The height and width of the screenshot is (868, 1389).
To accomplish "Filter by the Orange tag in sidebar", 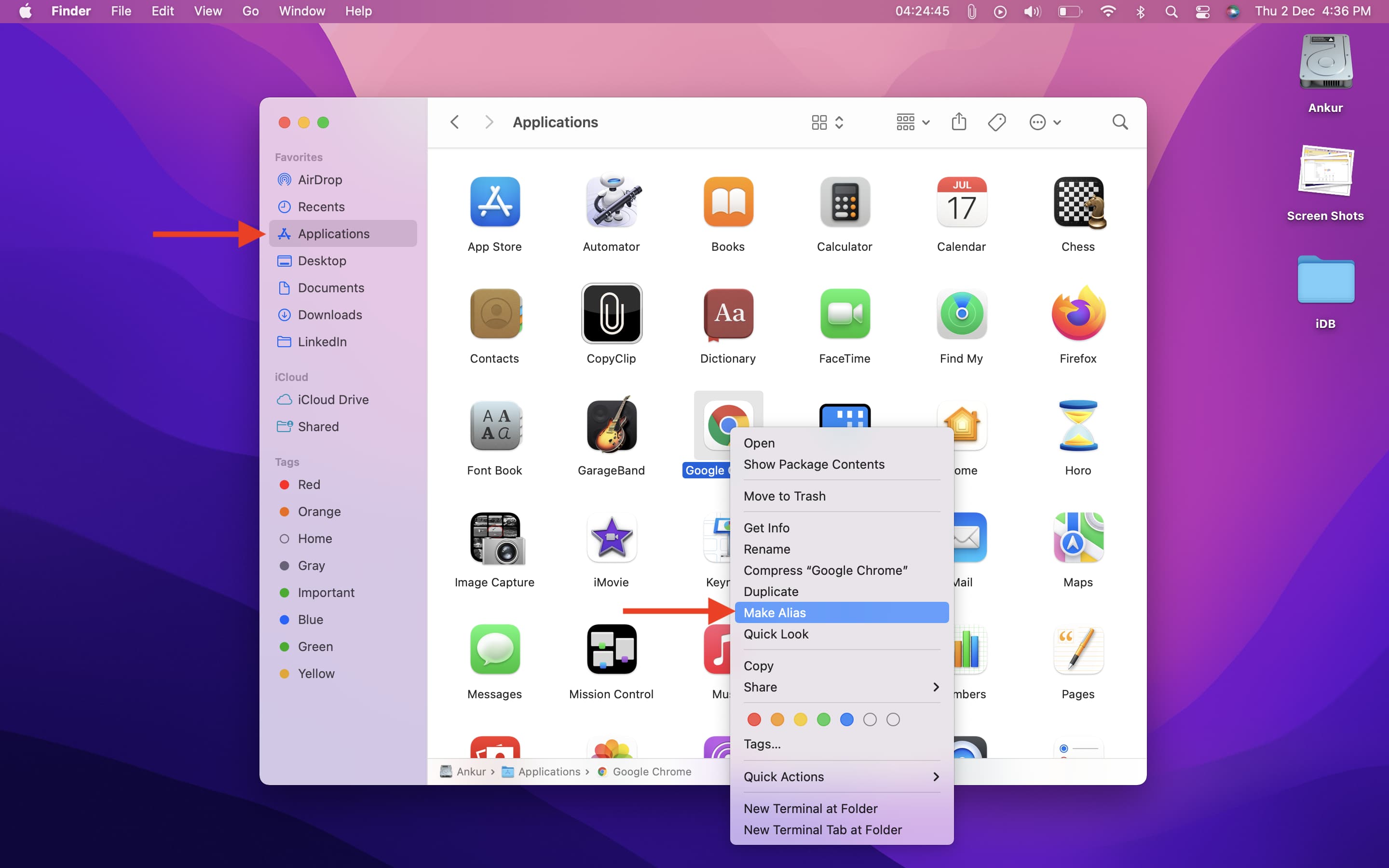I will point(343,512).
